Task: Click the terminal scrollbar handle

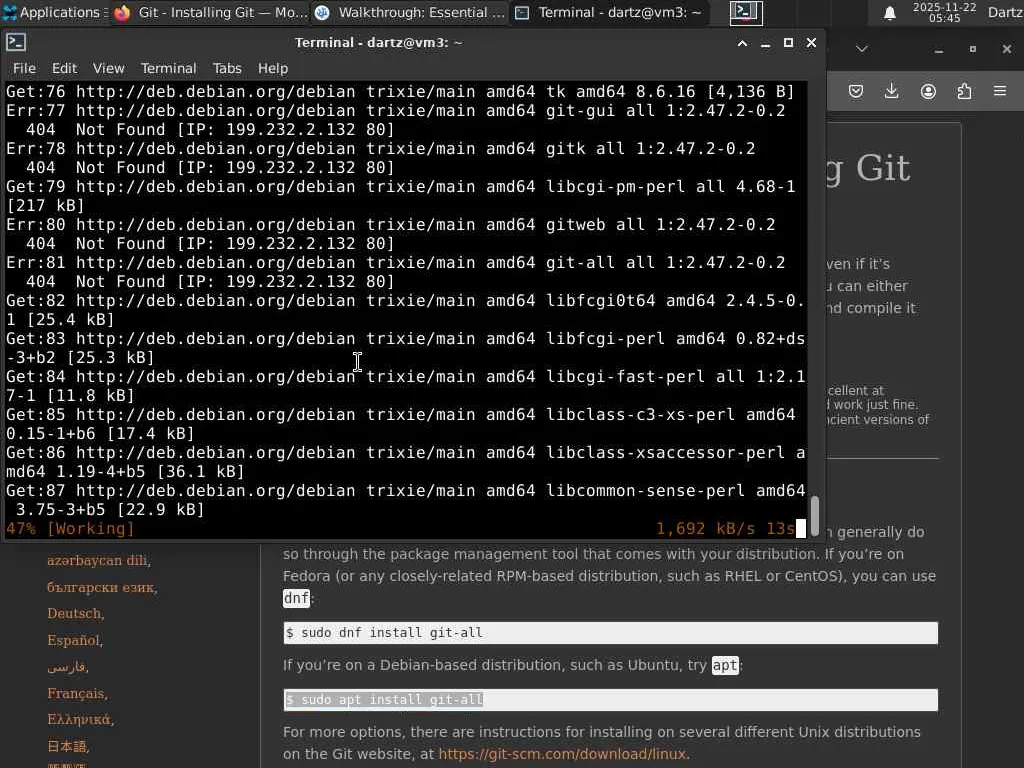Action: pyautogui.click(x=814, y=515)
